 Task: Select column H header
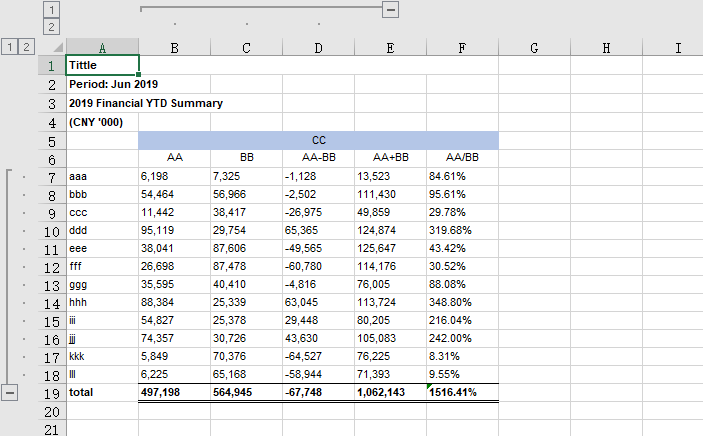coord(606,48)
